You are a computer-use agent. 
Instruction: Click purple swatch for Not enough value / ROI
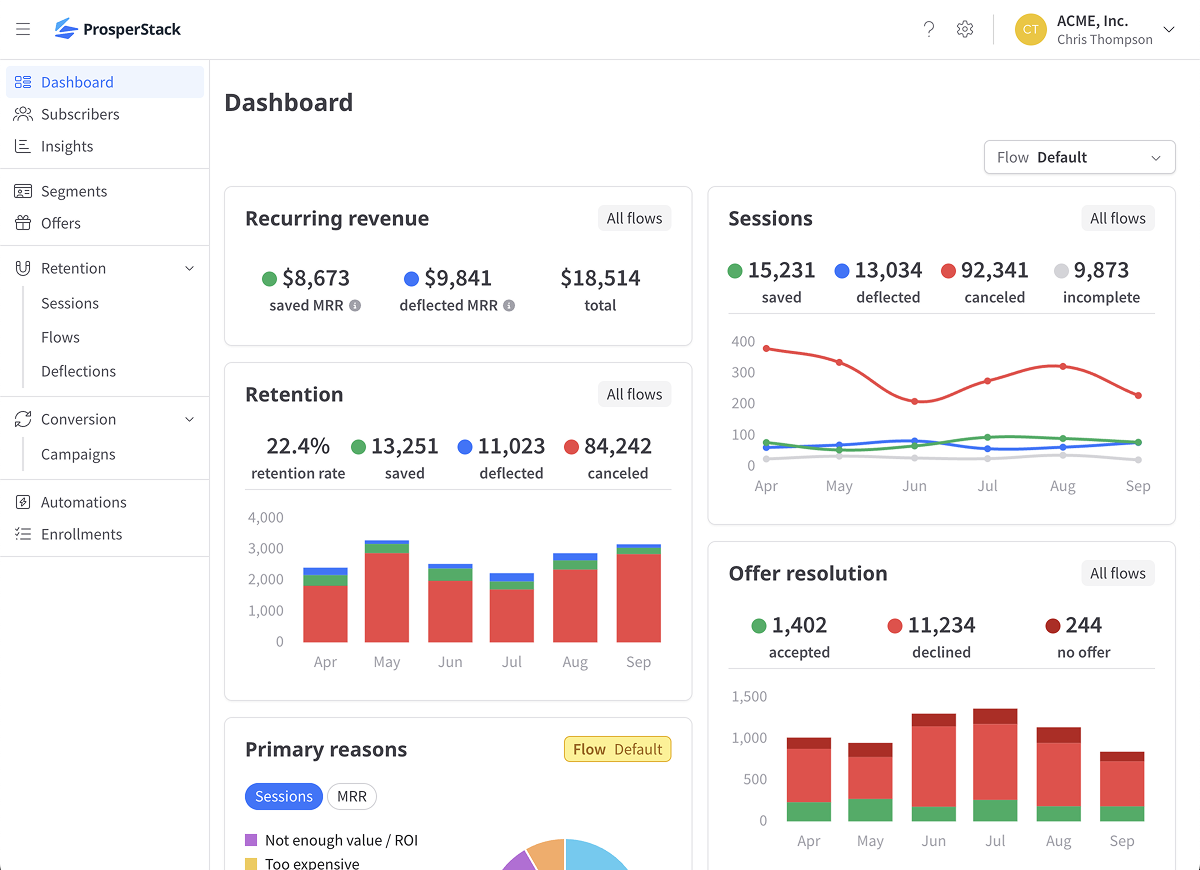(x=251, y=840)
